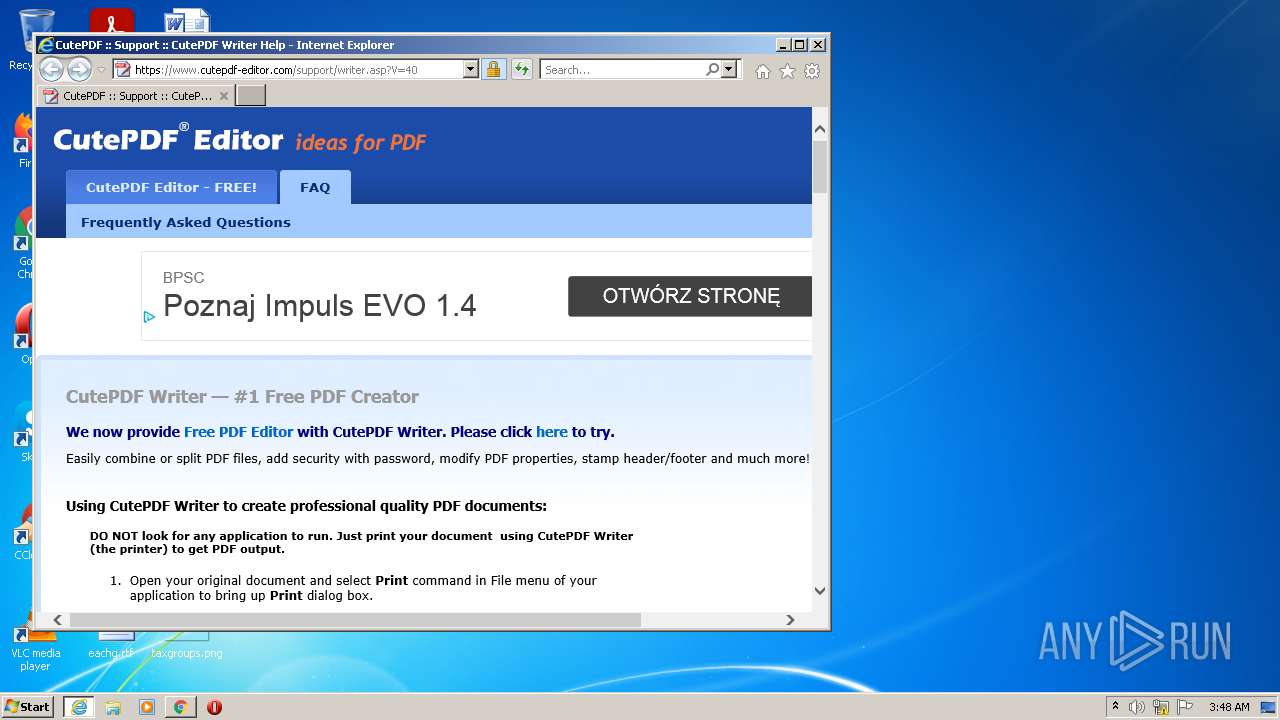The height and width of the screenshot is (720, 1280).
Task: Select the CutePDF :: Support browser tab
Action: 136,96
